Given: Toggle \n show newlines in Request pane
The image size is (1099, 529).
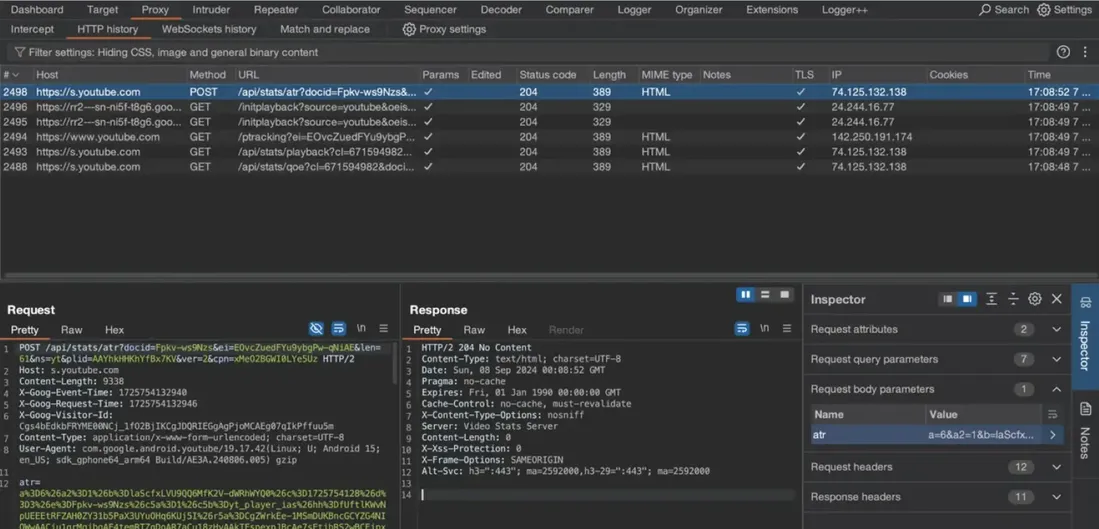Looking at the screenshot, I should coord(361,329).
